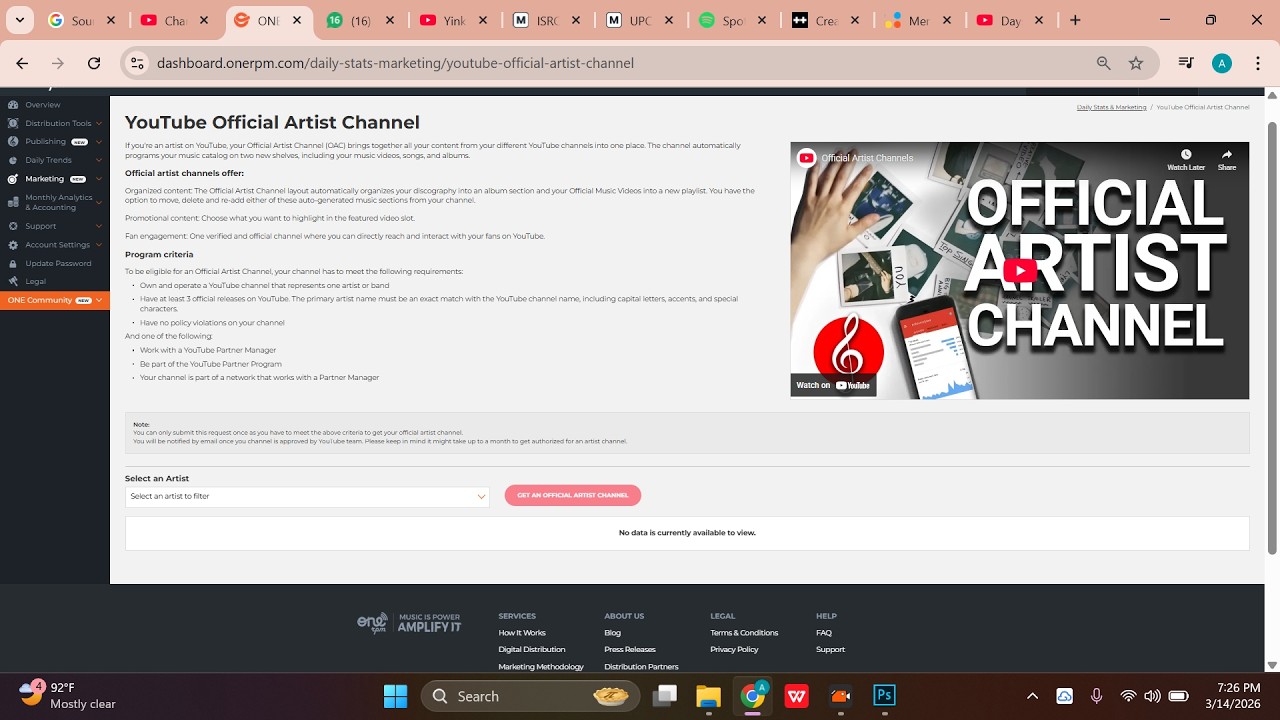Click the site information icon in address bar
The height and width of the screenshot is (720, 1280).
pyautogui.click(x=138, y=63)
